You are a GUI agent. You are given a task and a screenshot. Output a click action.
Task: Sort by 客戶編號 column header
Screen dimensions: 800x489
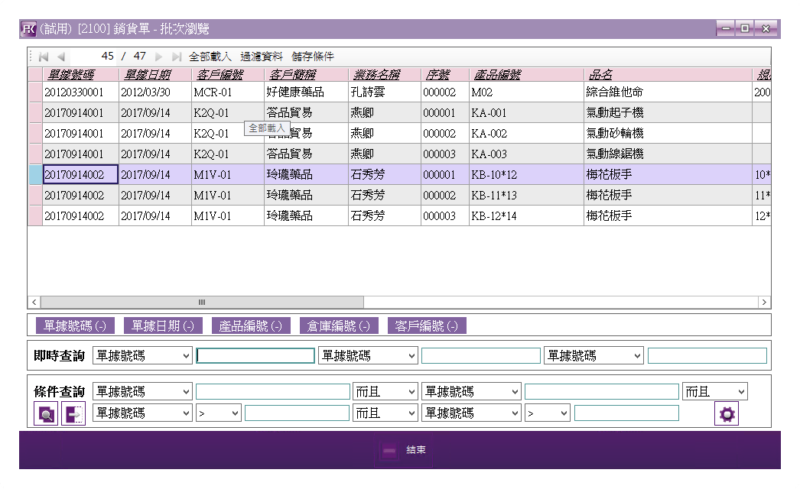click(228, 75)
